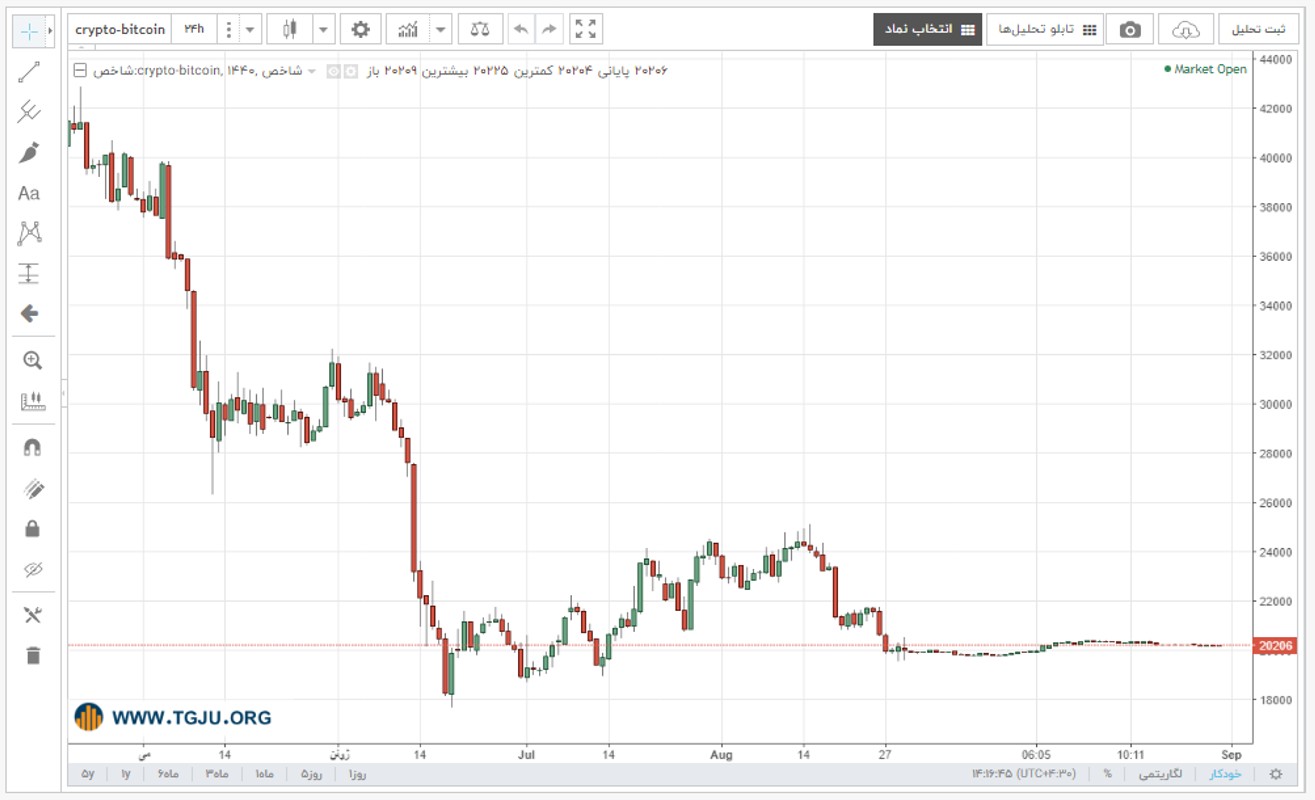Viewport: 1315px width, 800px height.
Task: Open the chart style dropdown arrow
Action: click(x=324, y=30)
